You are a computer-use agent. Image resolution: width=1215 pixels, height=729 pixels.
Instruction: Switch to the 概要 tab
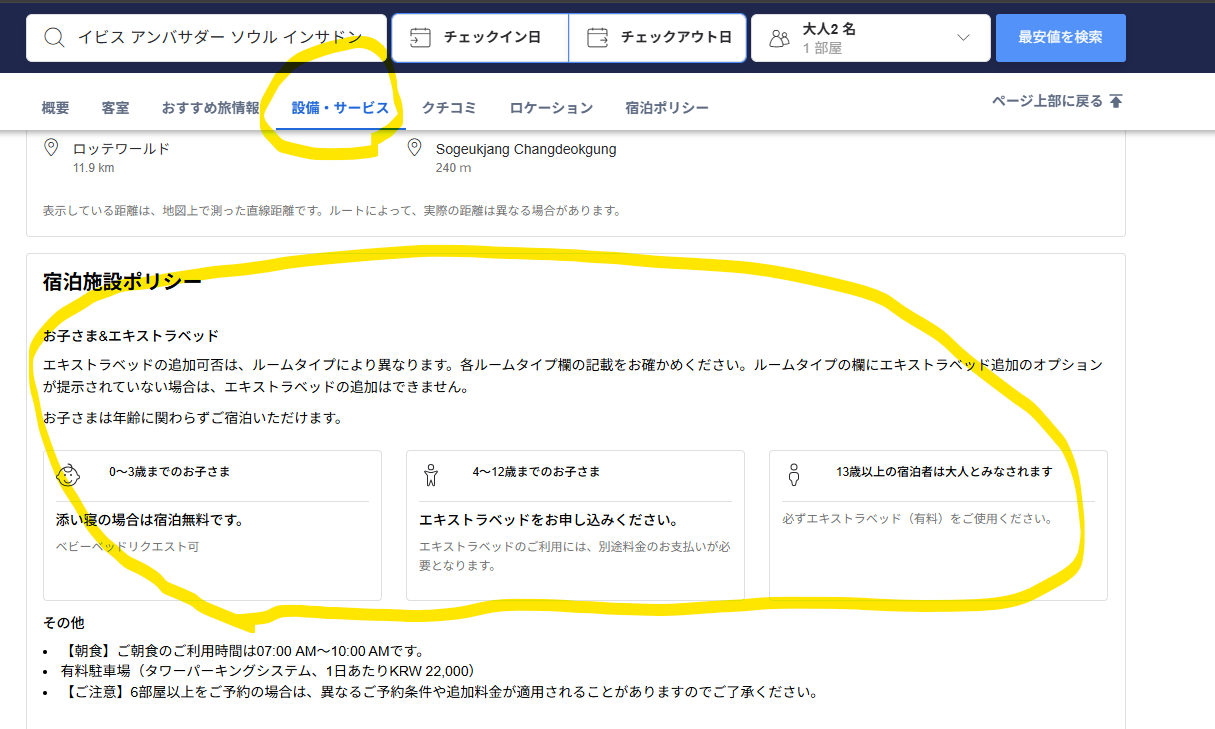56,108
